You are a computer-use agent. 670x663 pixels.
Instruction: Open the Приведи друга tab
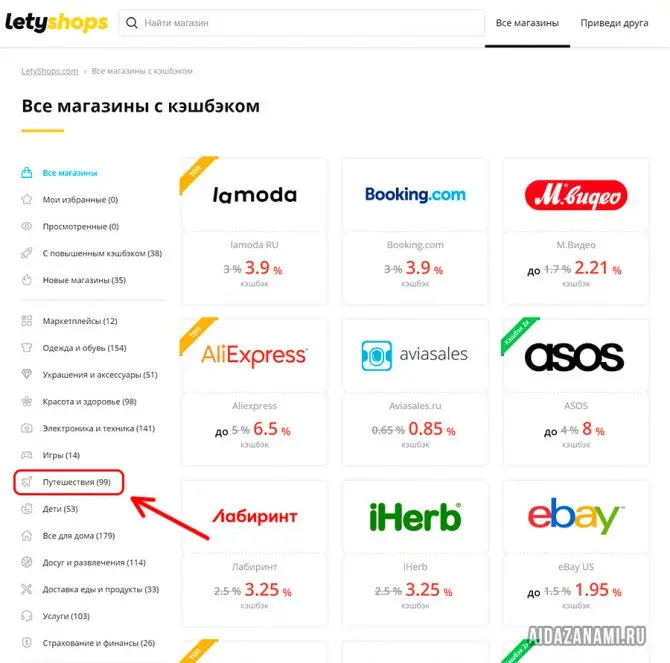(614, 23)
